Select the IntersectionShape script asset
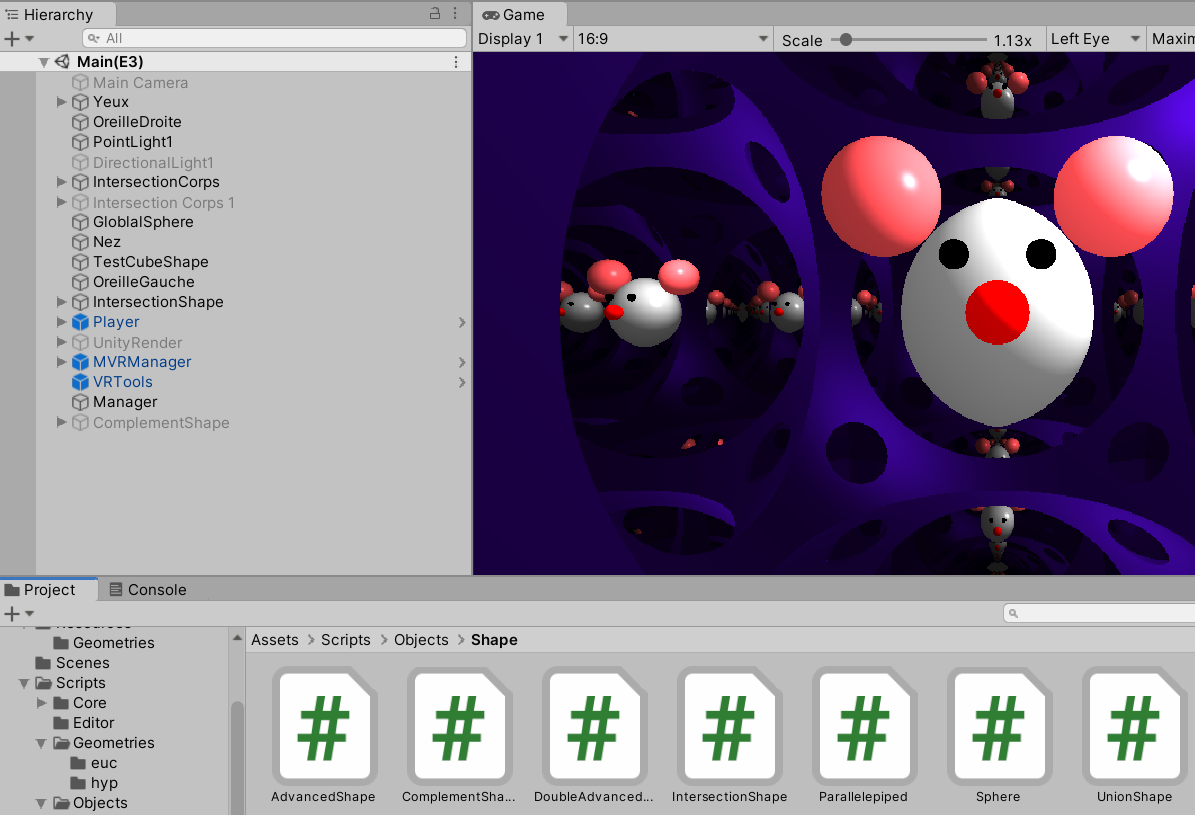Image resolution: width=1195 pixels, height=815 pixels. (729, 736)
